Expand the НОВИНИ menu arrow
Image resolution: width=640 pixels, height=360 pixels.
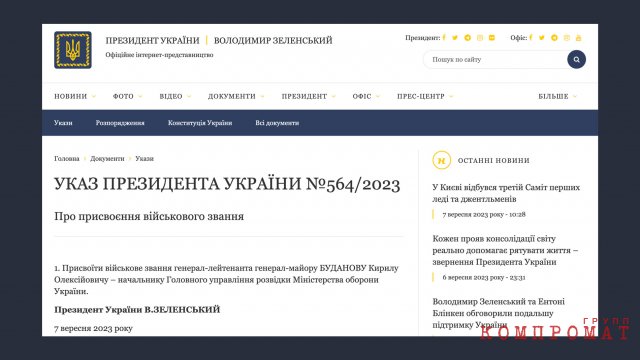click(x=93, y=96)
